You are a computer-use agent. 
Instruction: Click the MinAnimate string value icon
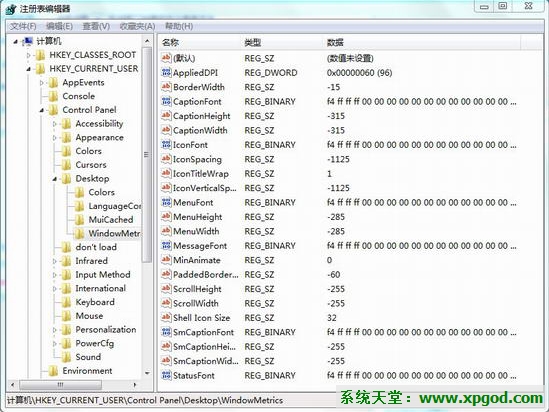[166, 260]
